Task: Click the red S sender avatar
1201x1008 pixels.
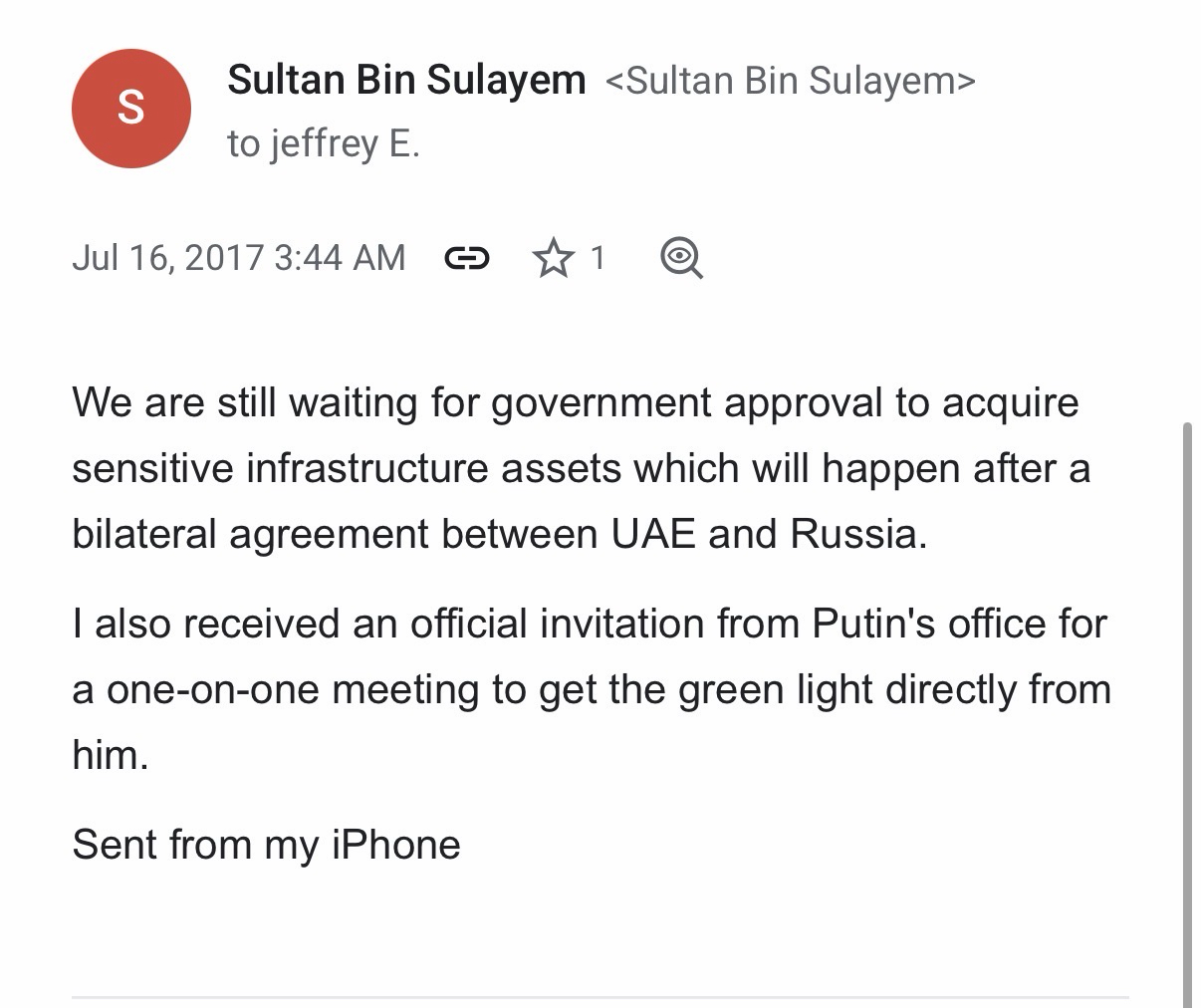Action: (x=130, y=108)
